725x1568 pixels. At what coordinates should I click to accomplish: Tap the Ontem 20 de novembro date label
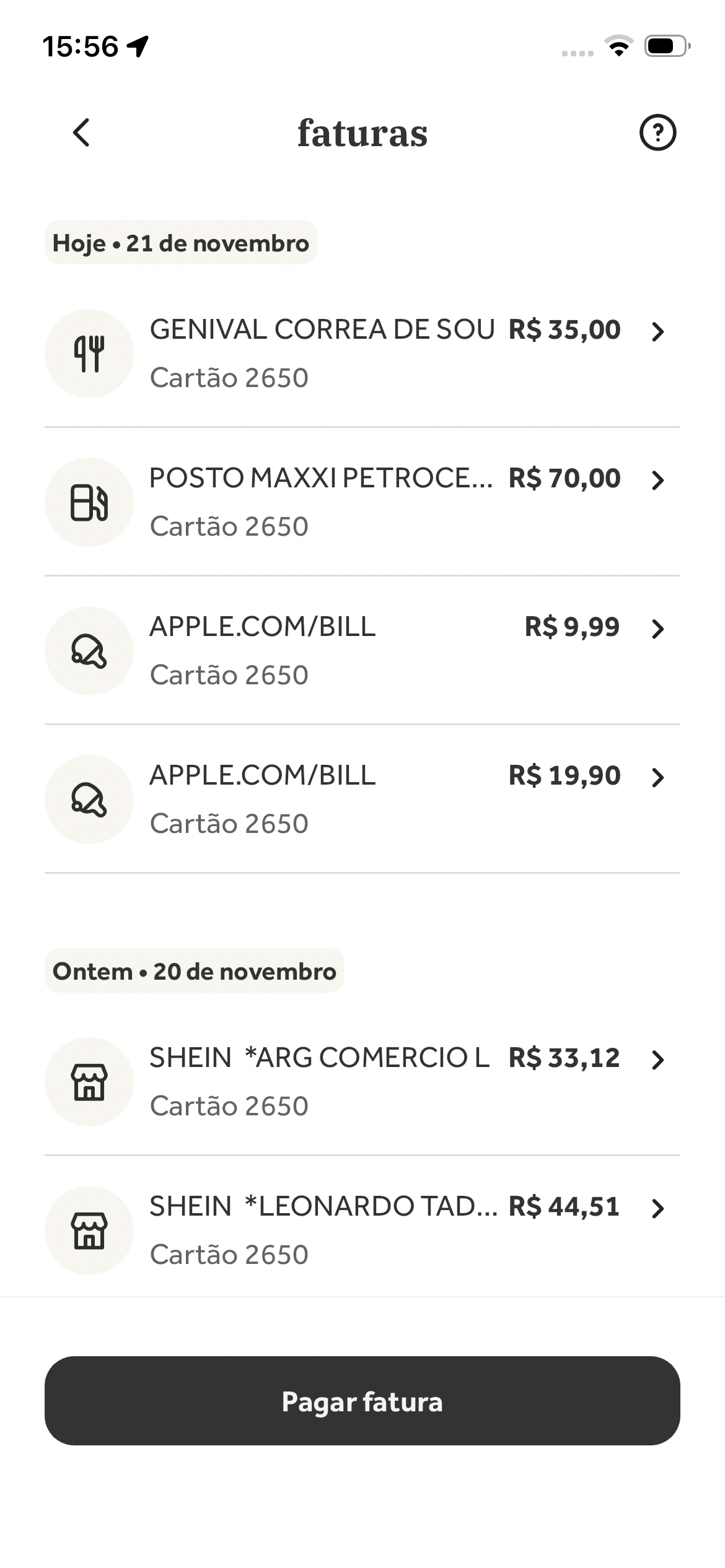pyautogui.click(x=194, y=971)
